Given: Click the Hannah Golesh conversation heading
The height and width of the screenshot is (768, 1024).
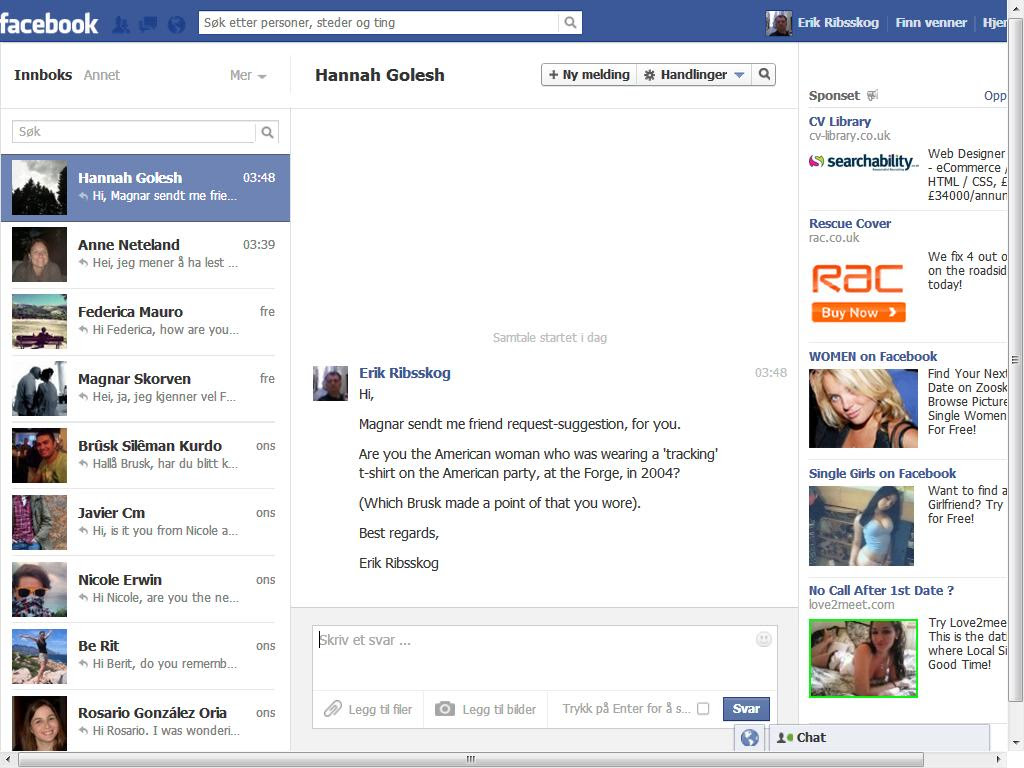Looking at the screenshot, I should point(379,75).
